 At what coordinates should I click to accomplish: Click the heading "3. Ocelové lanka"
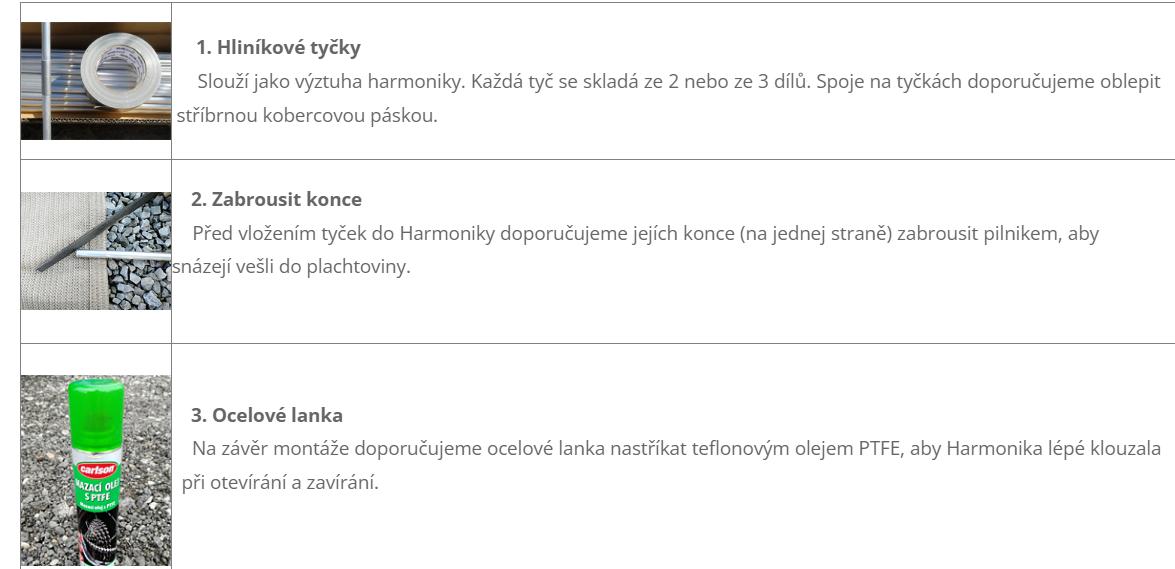point(267,415)
